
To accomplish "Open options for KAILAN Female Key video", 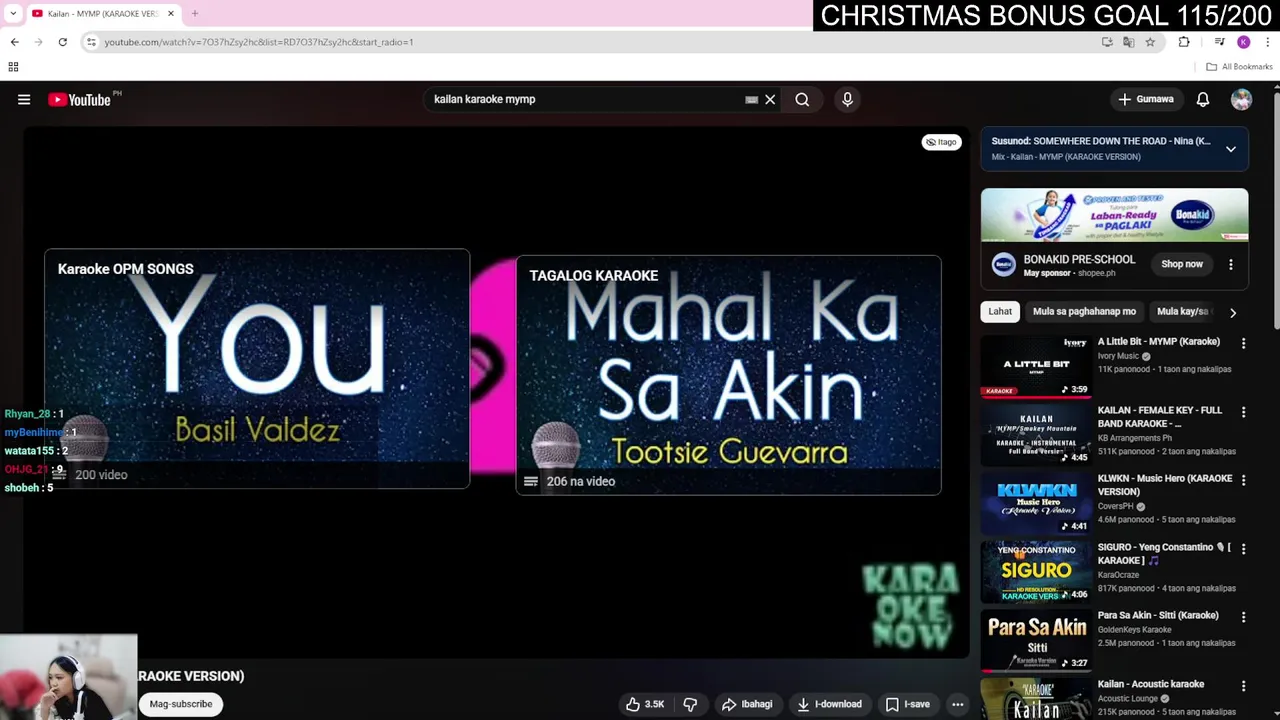I will pyautogui.click(x=1243, y=412).
